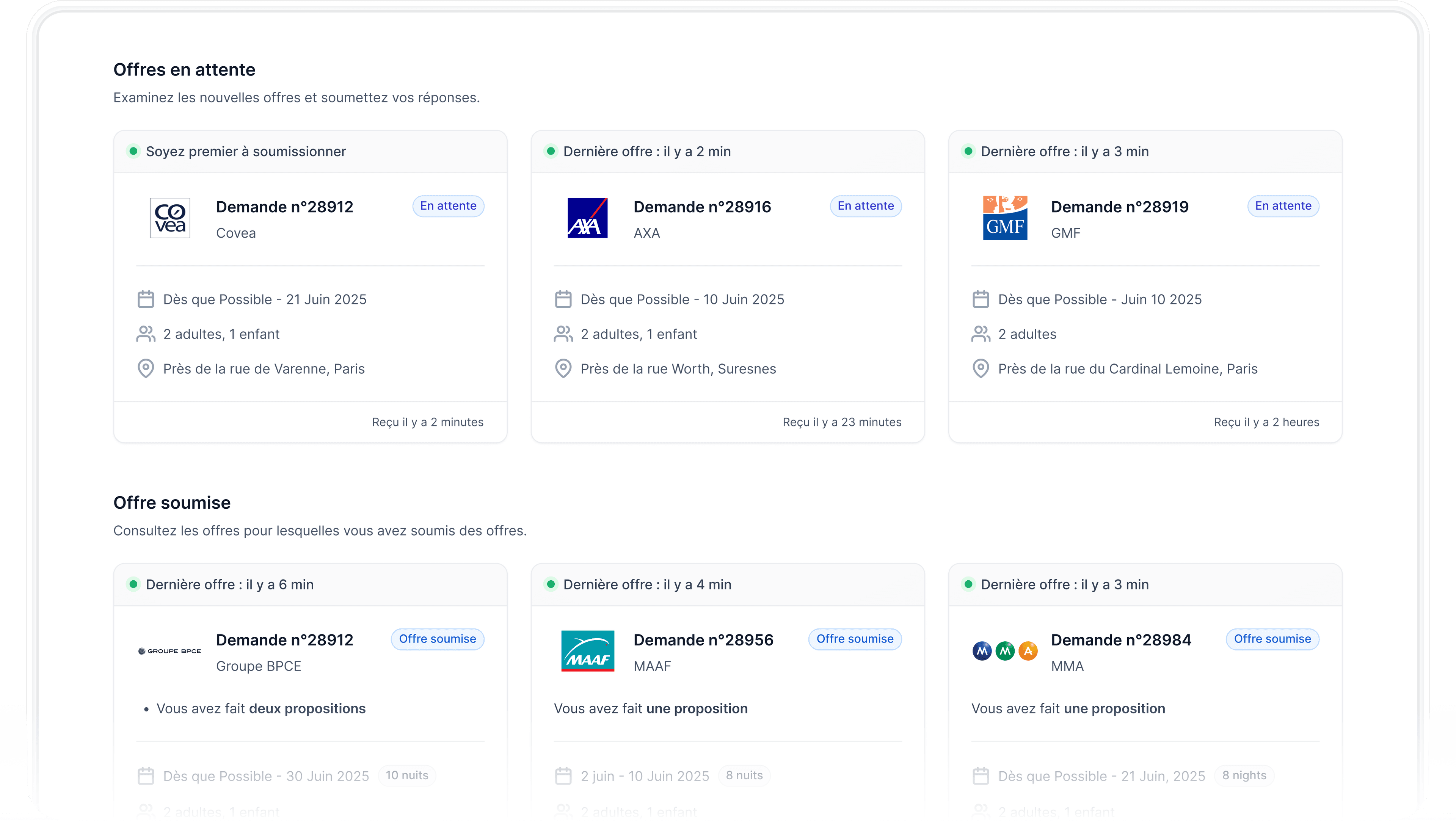Screen dimensions: 1456x821
Task: Click the 10 nuits tag
Action: click(x=407, y=775)
